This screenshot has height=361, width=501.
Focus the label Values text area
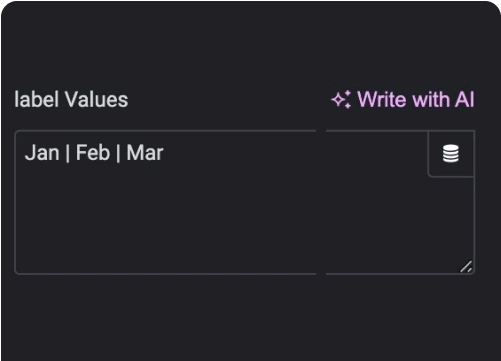click(245, 202)
